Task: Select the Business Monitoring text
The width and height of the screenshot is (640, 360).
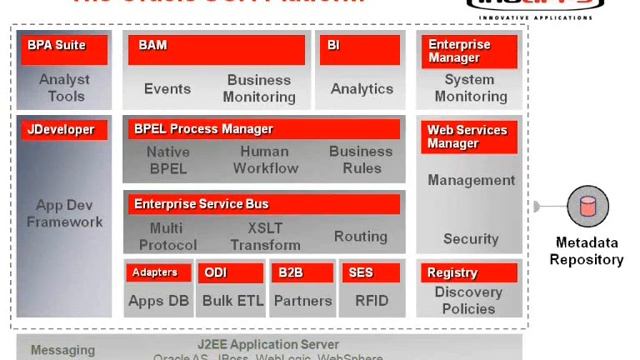Action: [x=259, y=89]
